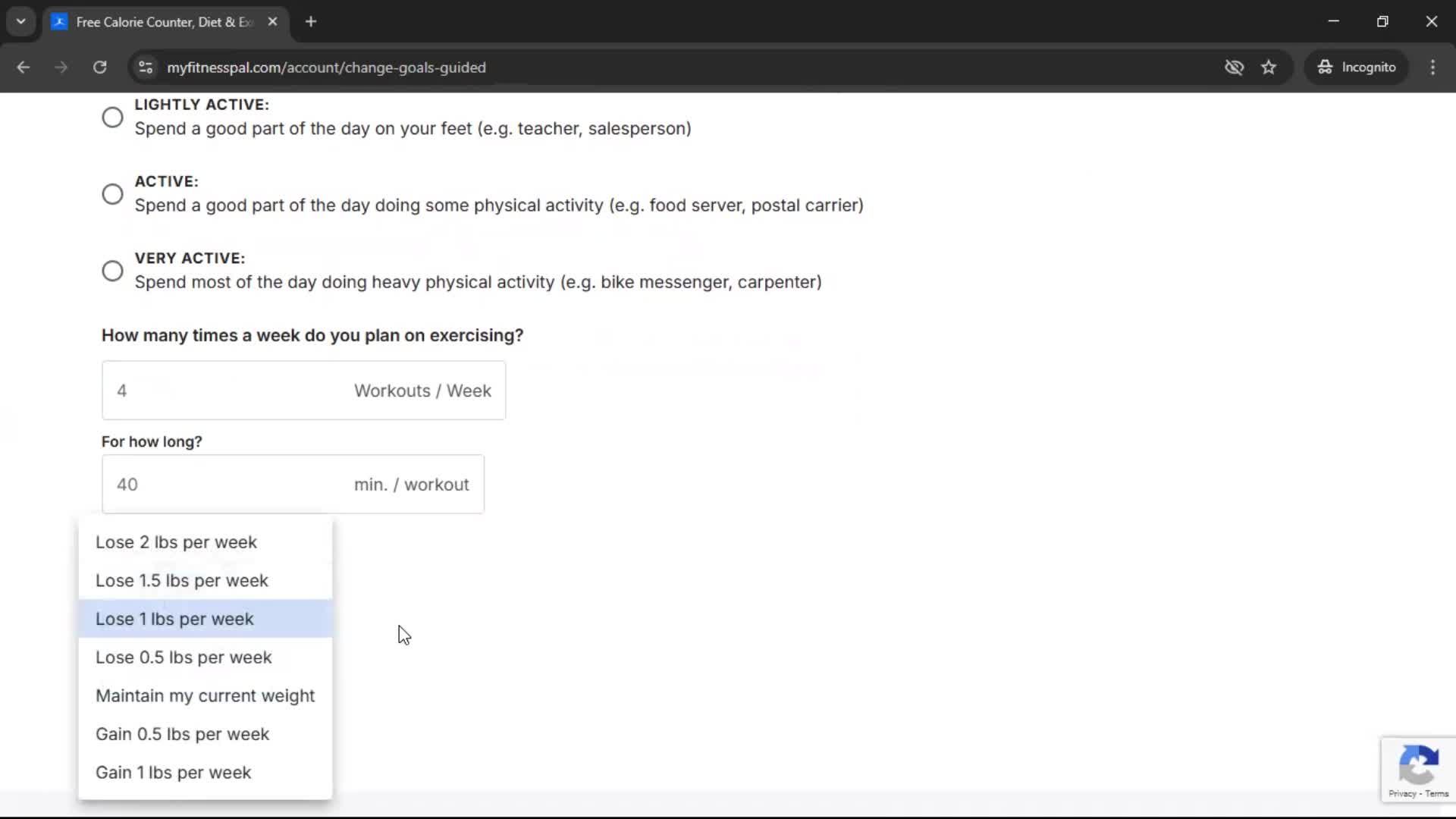Click the browser forward arrow
Viewport: 1456px width, 819px height.
point(61,67)
